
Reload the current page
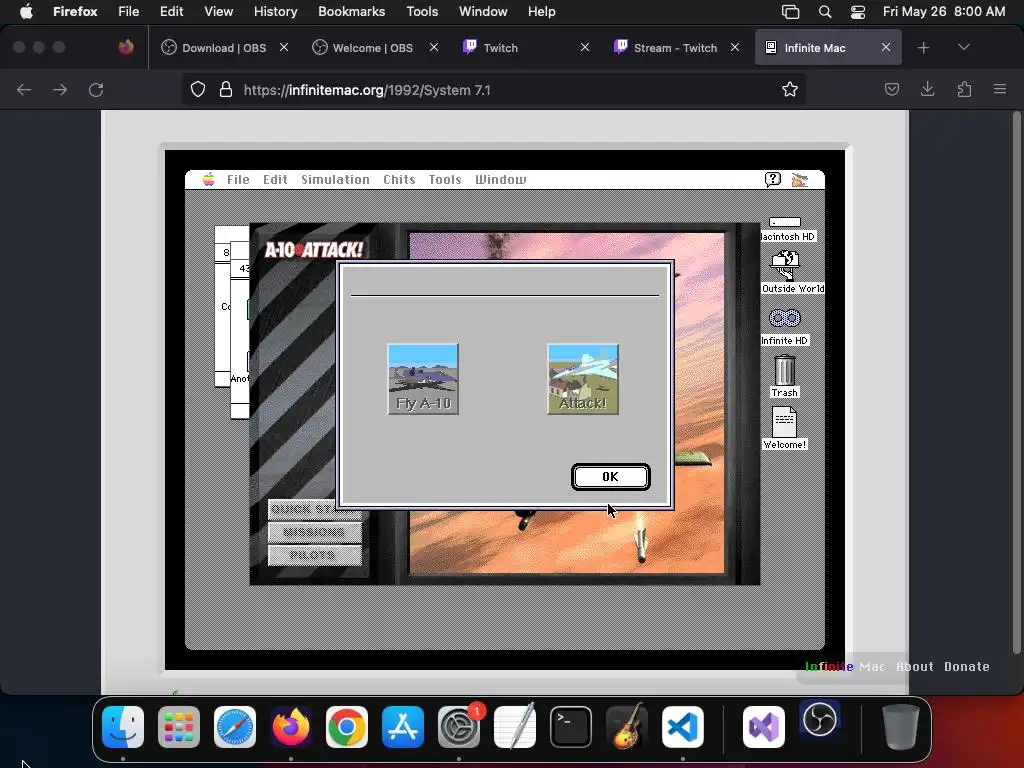[96, 89]
